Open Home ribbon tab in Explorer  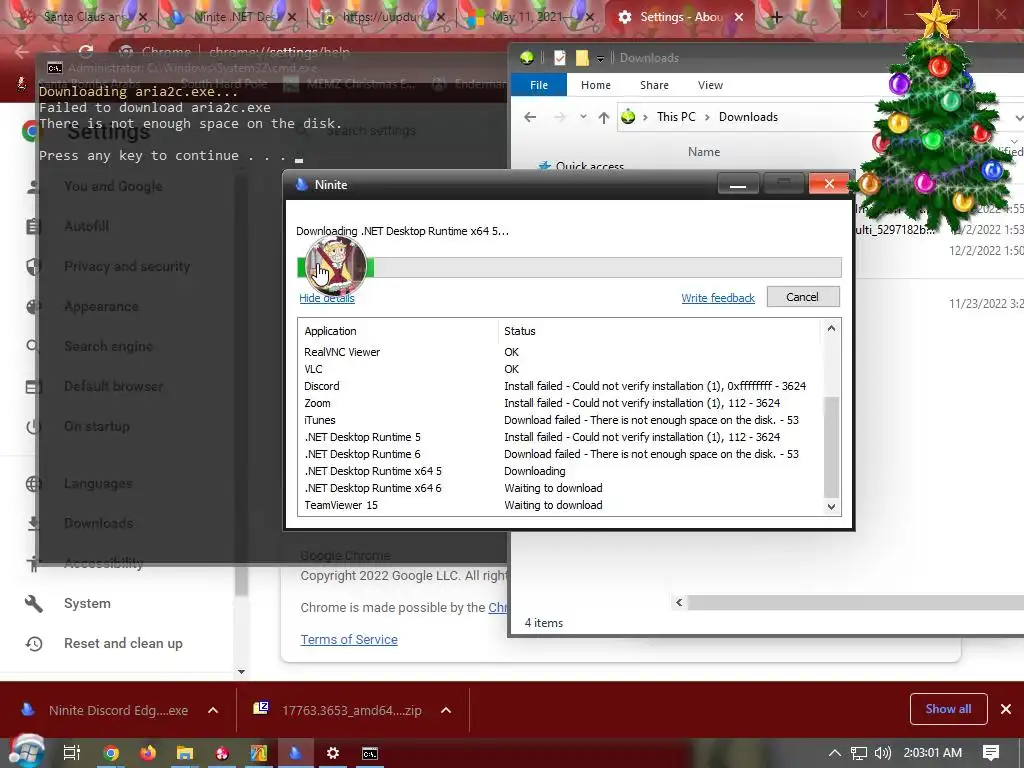coord(596,85)
